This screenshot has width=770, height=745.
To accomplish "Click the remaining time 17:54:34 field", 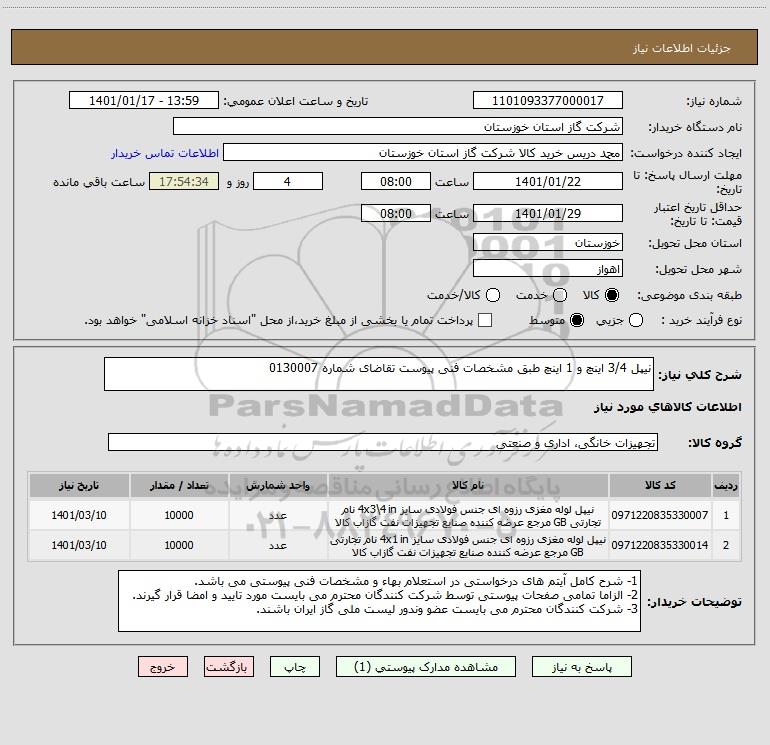I will tap(184, 182).
